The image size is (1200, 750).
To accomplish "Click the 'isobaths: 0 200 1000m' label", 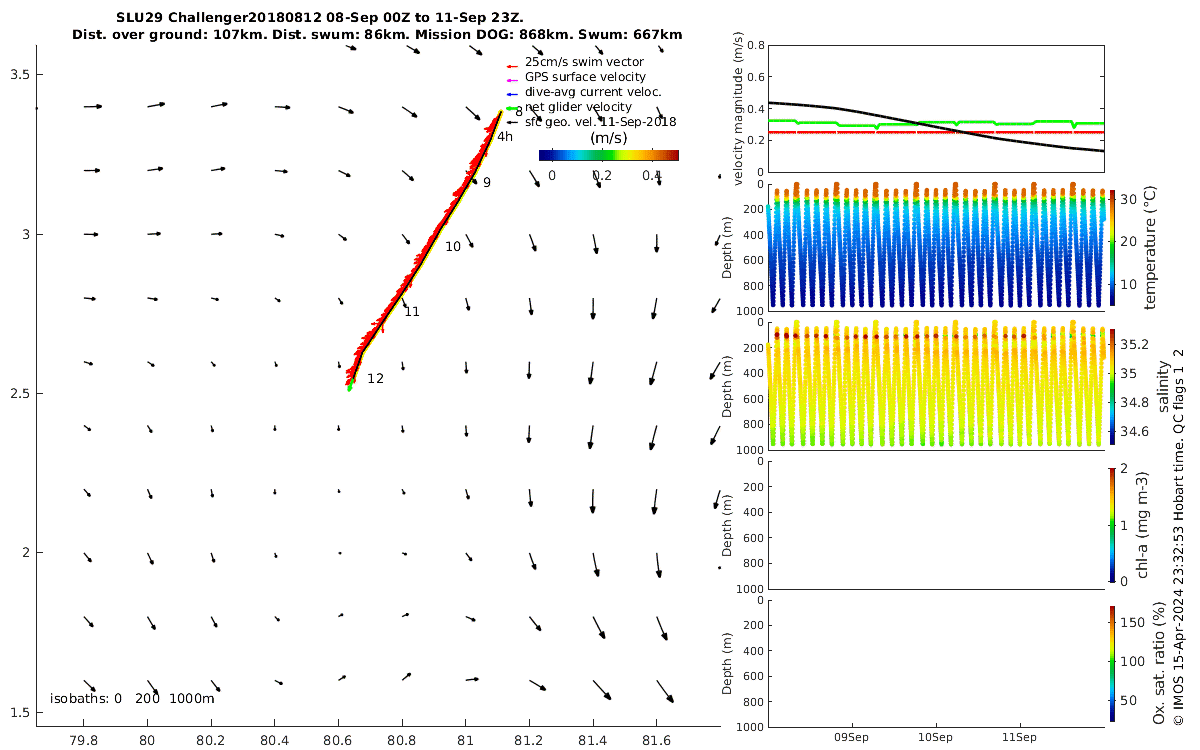I will [x=132, y=698].
